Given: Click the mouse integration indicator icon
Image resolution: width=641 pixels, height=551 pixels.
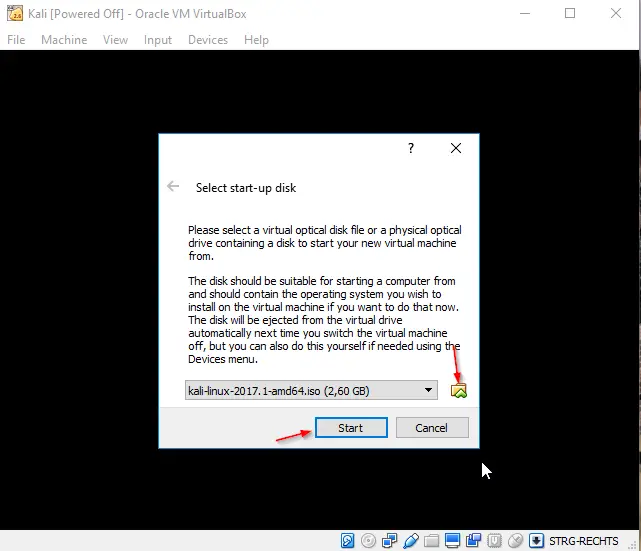Looking at the screenshot, I should tap(515, 540).
